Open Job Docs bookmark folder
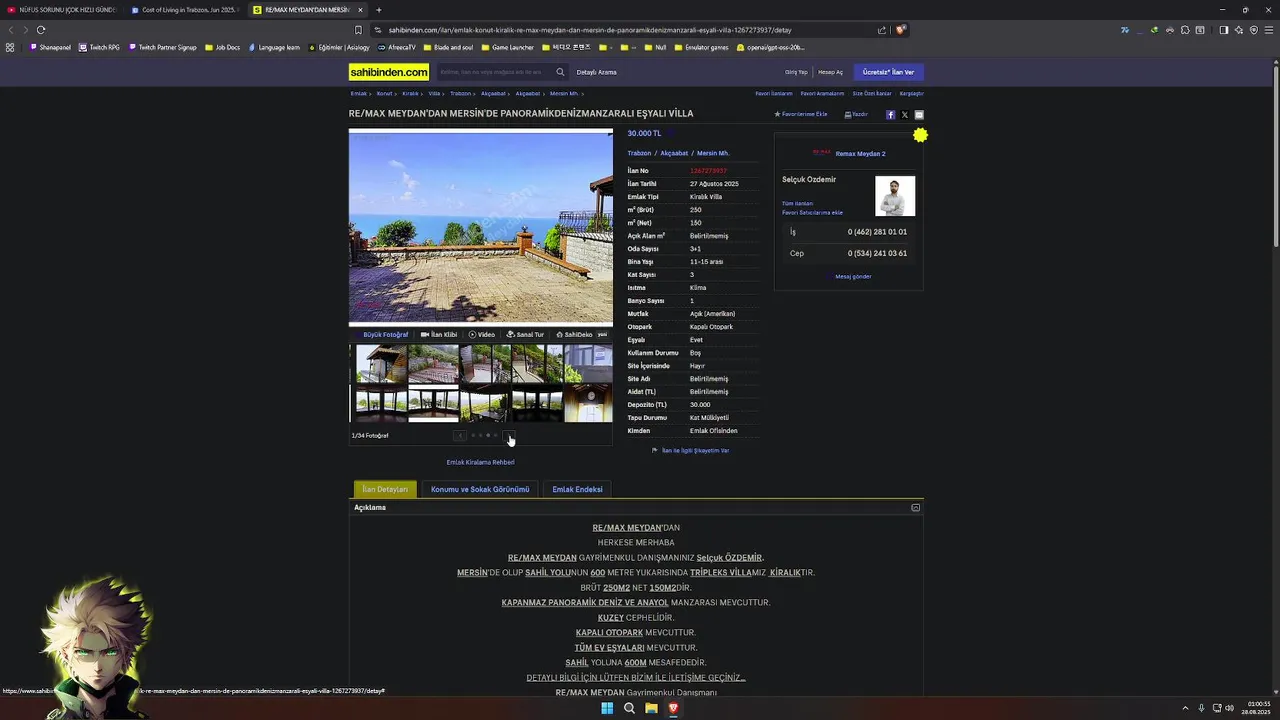Screen dimensions: 1280x720 (x=222, y=47)
